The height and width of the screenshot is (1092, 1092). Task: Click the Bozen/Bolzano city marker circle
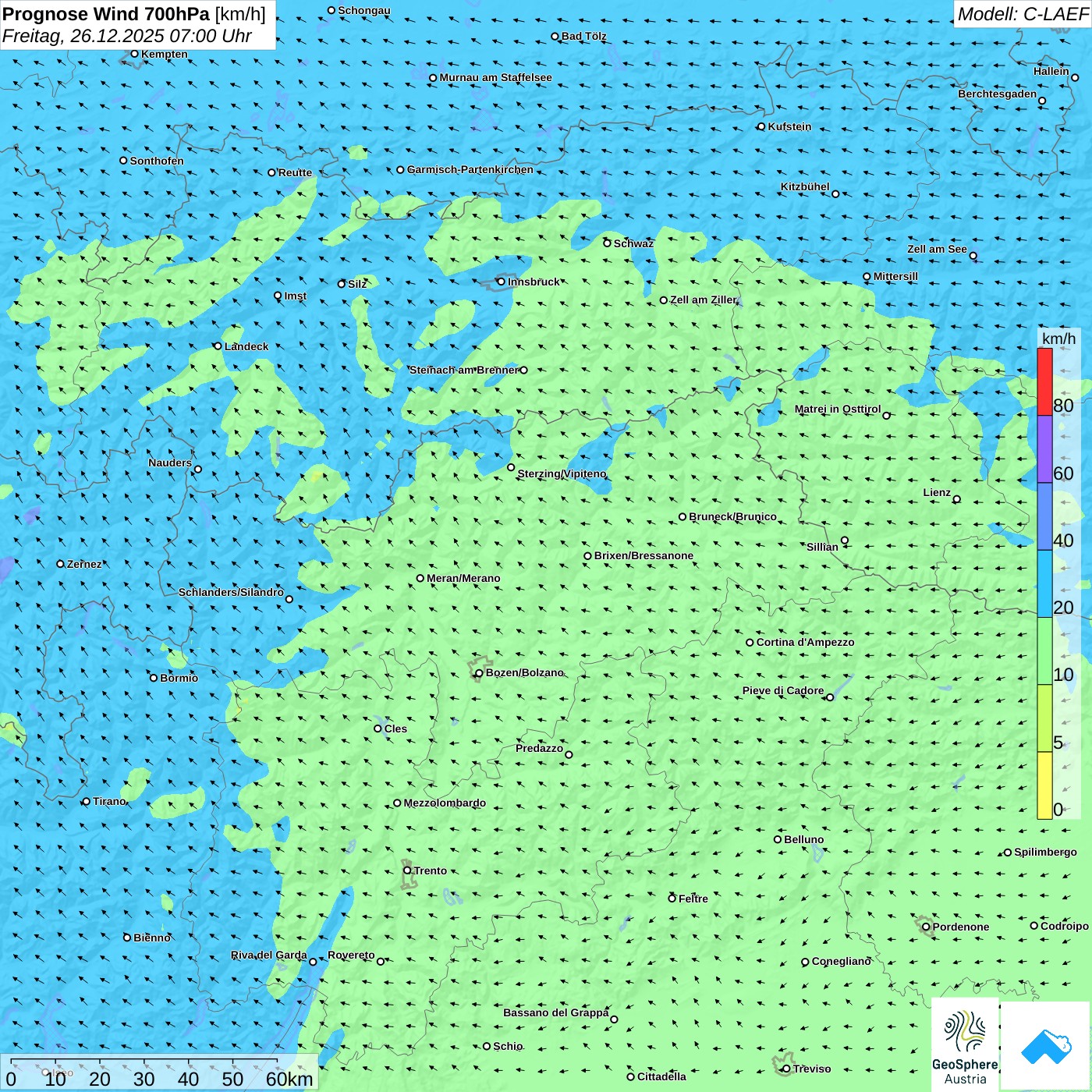tap(479, 673)
